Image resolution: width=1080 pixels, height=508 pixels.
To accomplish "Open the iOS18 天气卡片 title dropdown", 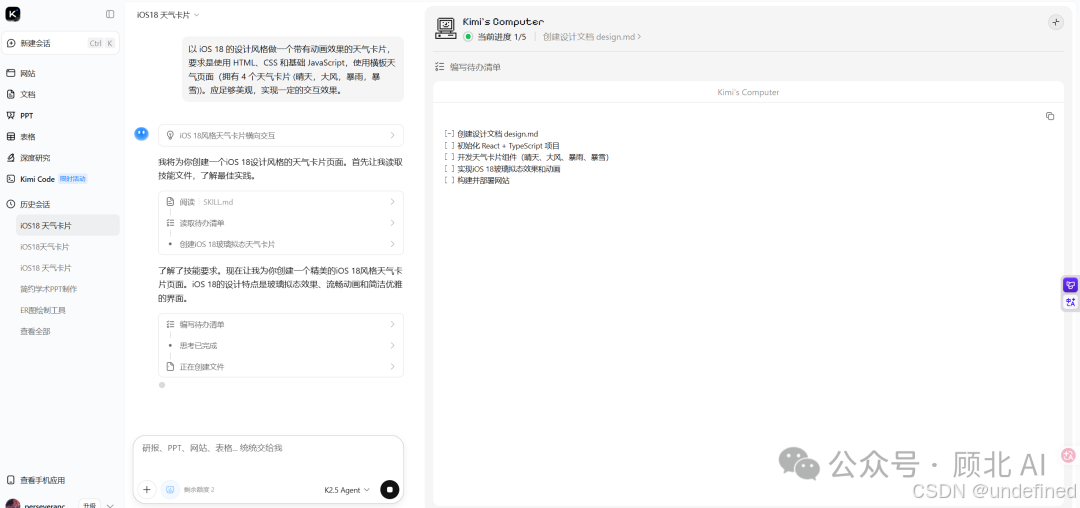I will [168, 14].
